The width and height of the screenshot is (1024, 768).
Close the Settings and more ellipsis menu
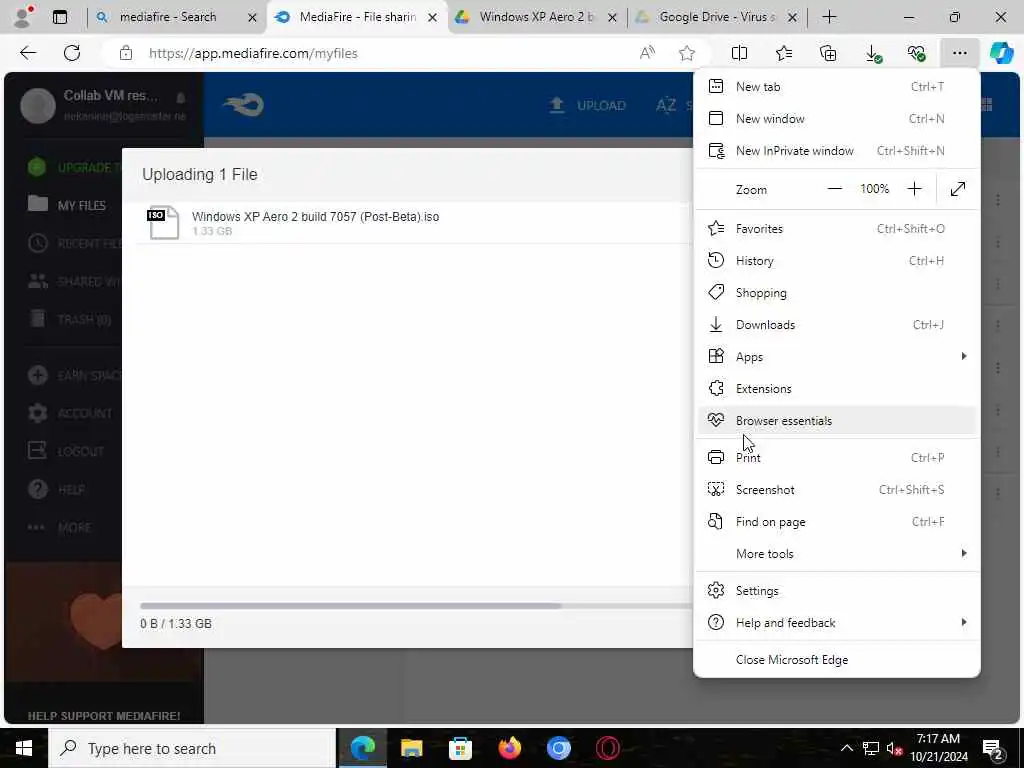click(959, 54)
